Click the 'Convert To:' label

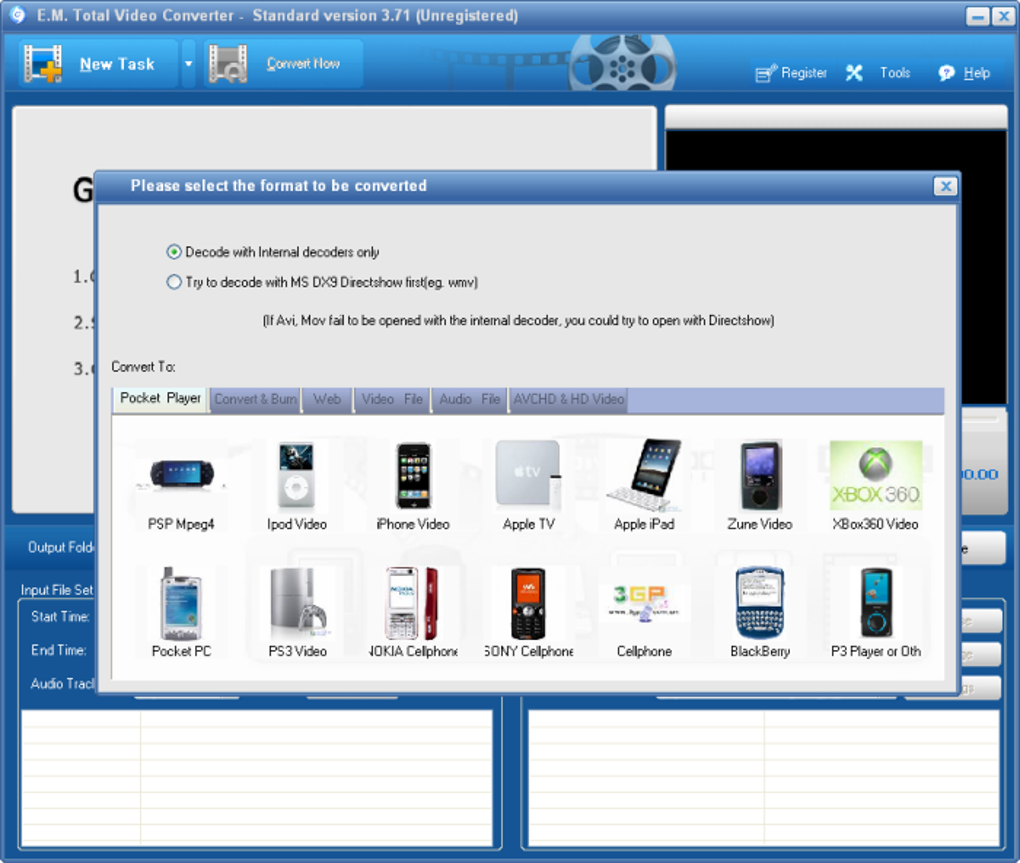point(143,367)
